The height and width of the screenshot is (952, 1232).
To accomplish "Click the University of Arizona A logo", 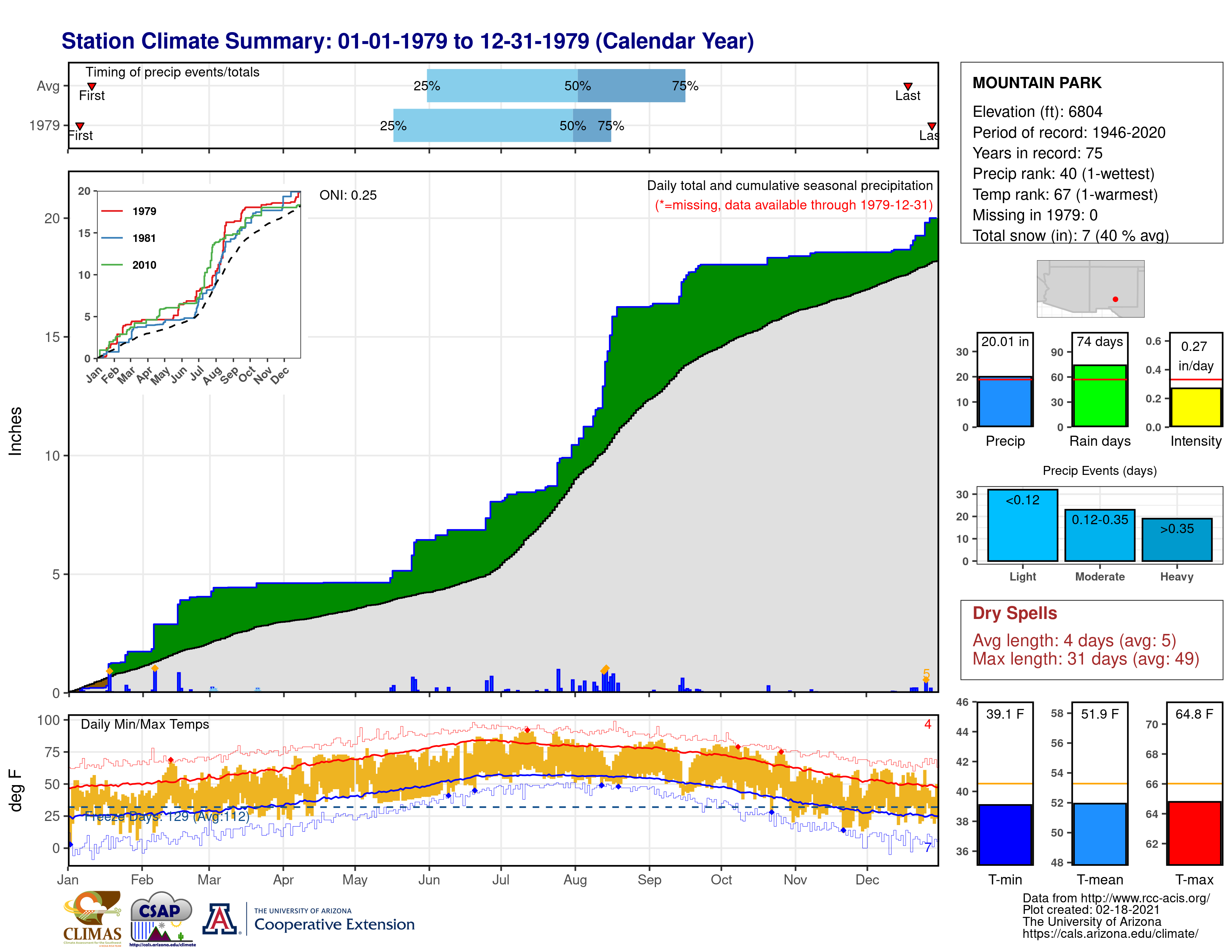I will [220, 919].
